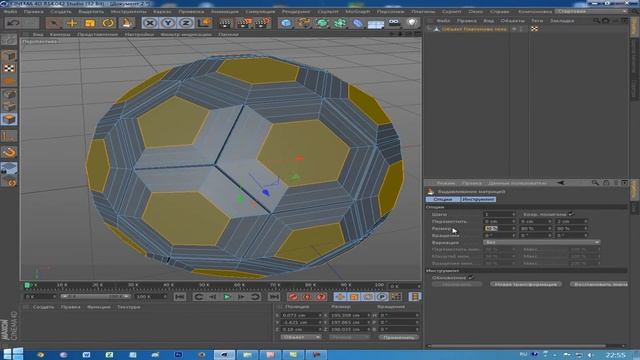
Task: Click stepper arrows of Шаги field
Action: click(x=514, y=214)
